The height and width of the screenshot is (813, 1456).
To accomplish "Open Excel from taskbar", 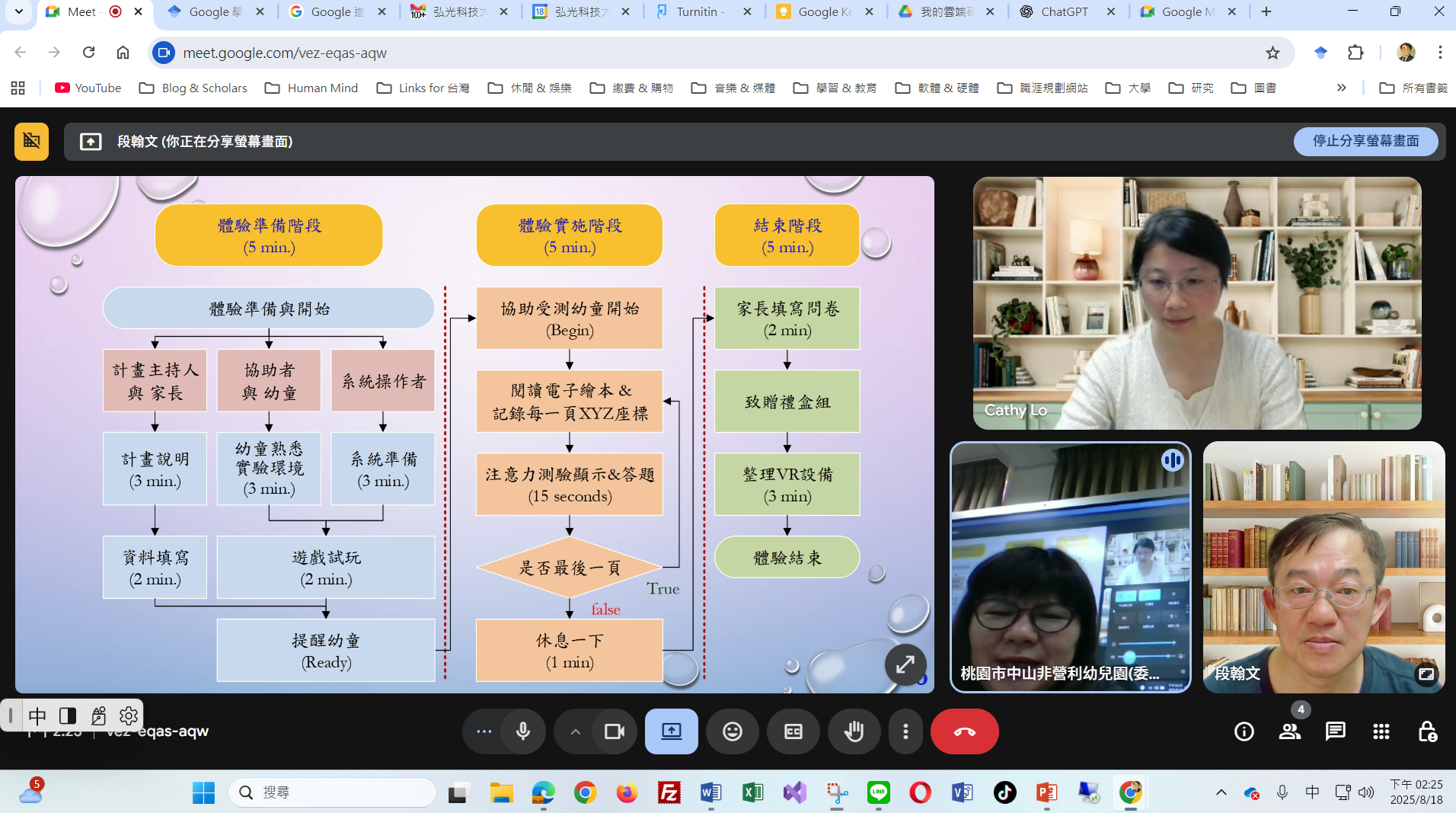I will pos(752,793).
